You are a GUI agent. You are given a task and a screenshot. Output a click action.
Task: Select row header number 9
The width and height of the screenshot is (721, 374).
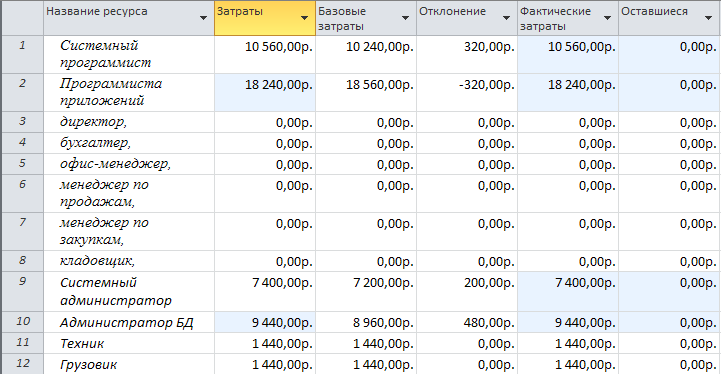(23, 291)
